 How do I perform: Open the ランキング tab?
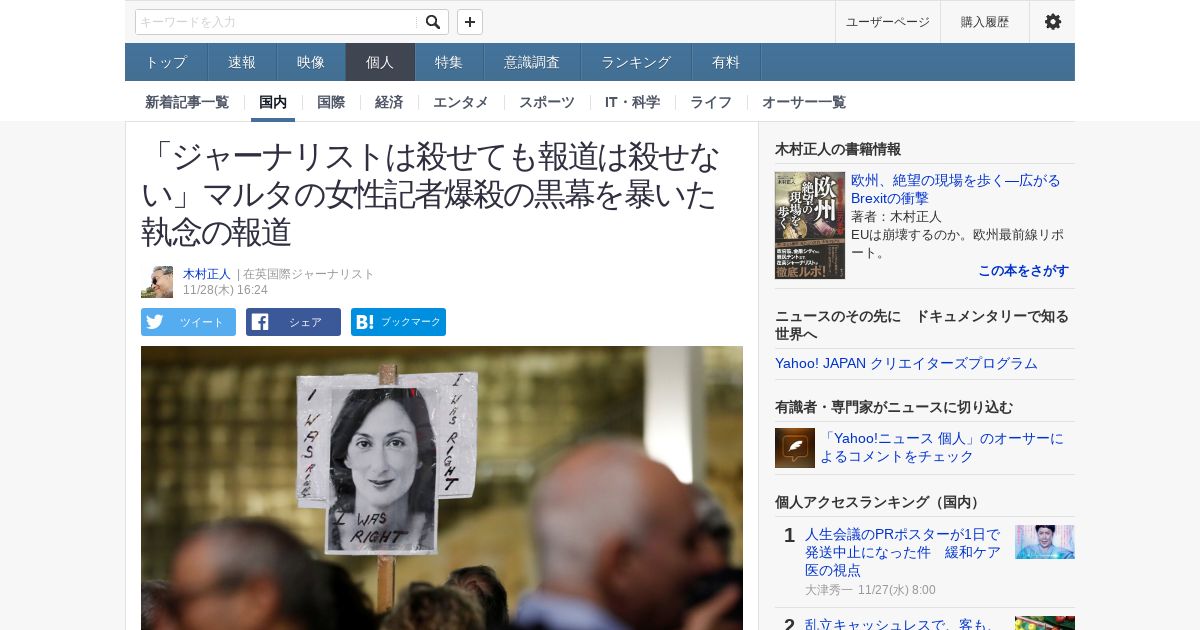pyautogui.click(x=636, y=62)
